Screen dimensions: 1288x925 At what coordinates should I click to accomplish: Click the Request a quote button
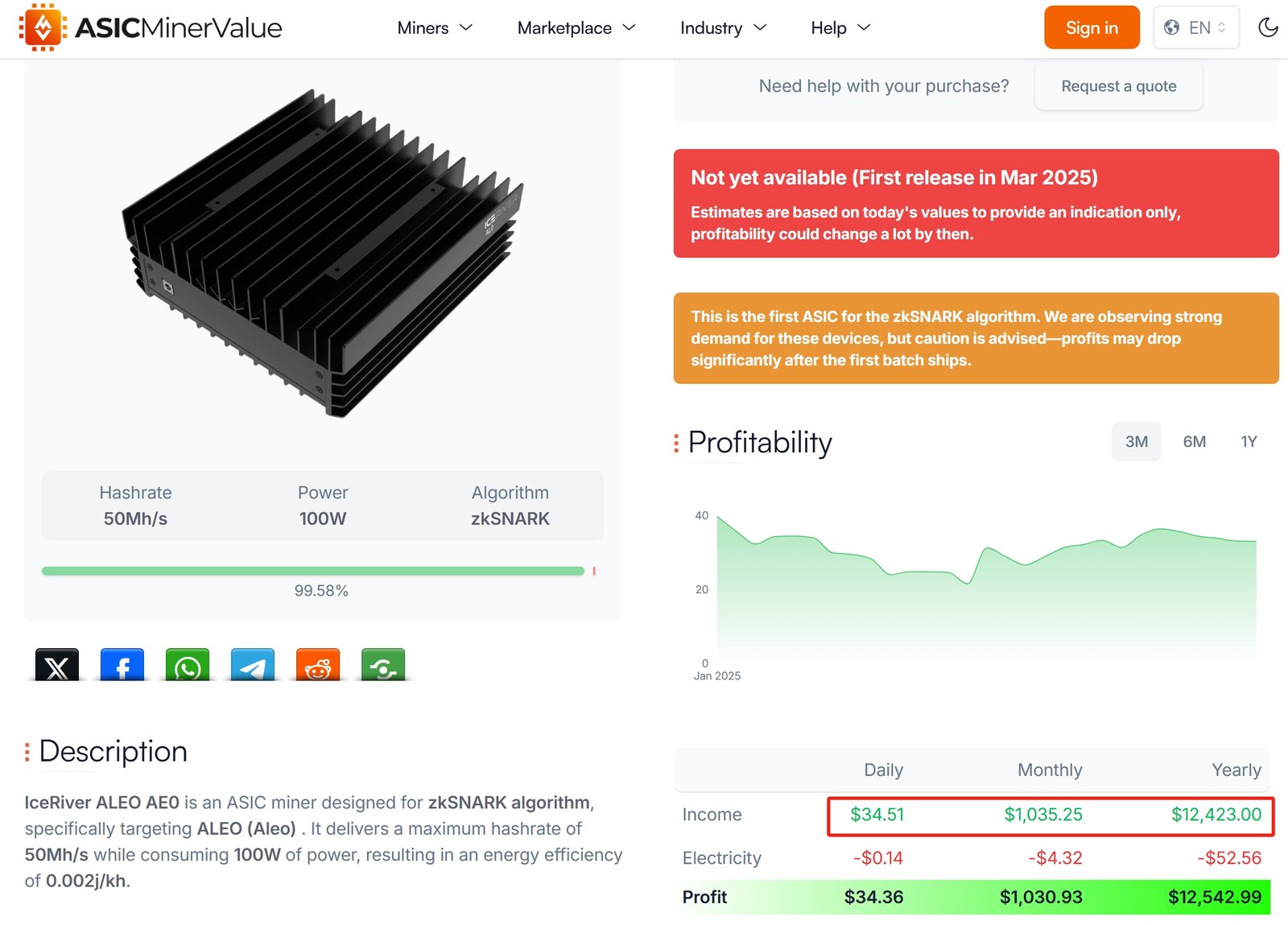[1119, 86]
